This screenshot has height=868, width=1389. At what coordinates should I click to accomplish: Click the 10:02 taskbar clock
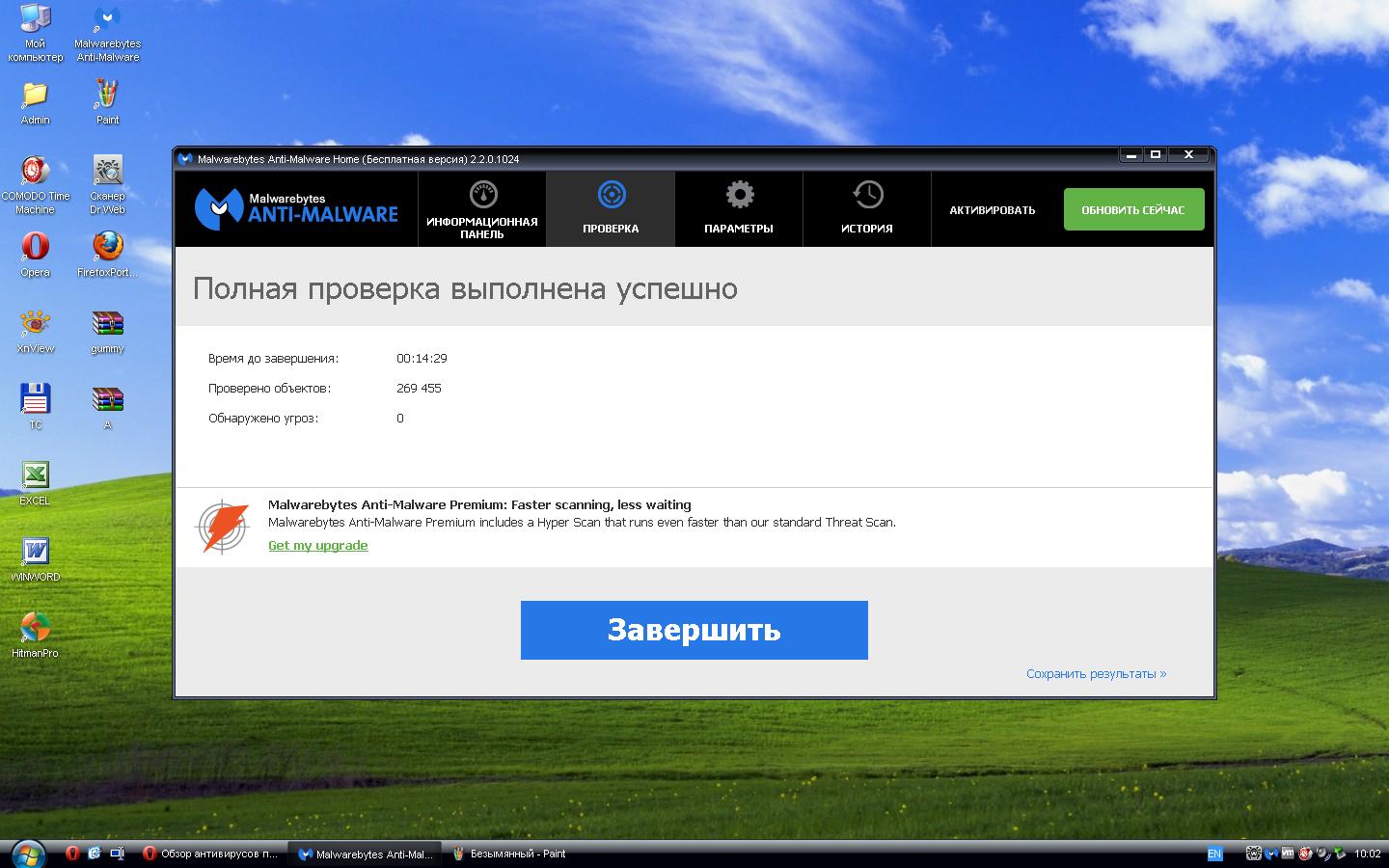point(1367,854)
